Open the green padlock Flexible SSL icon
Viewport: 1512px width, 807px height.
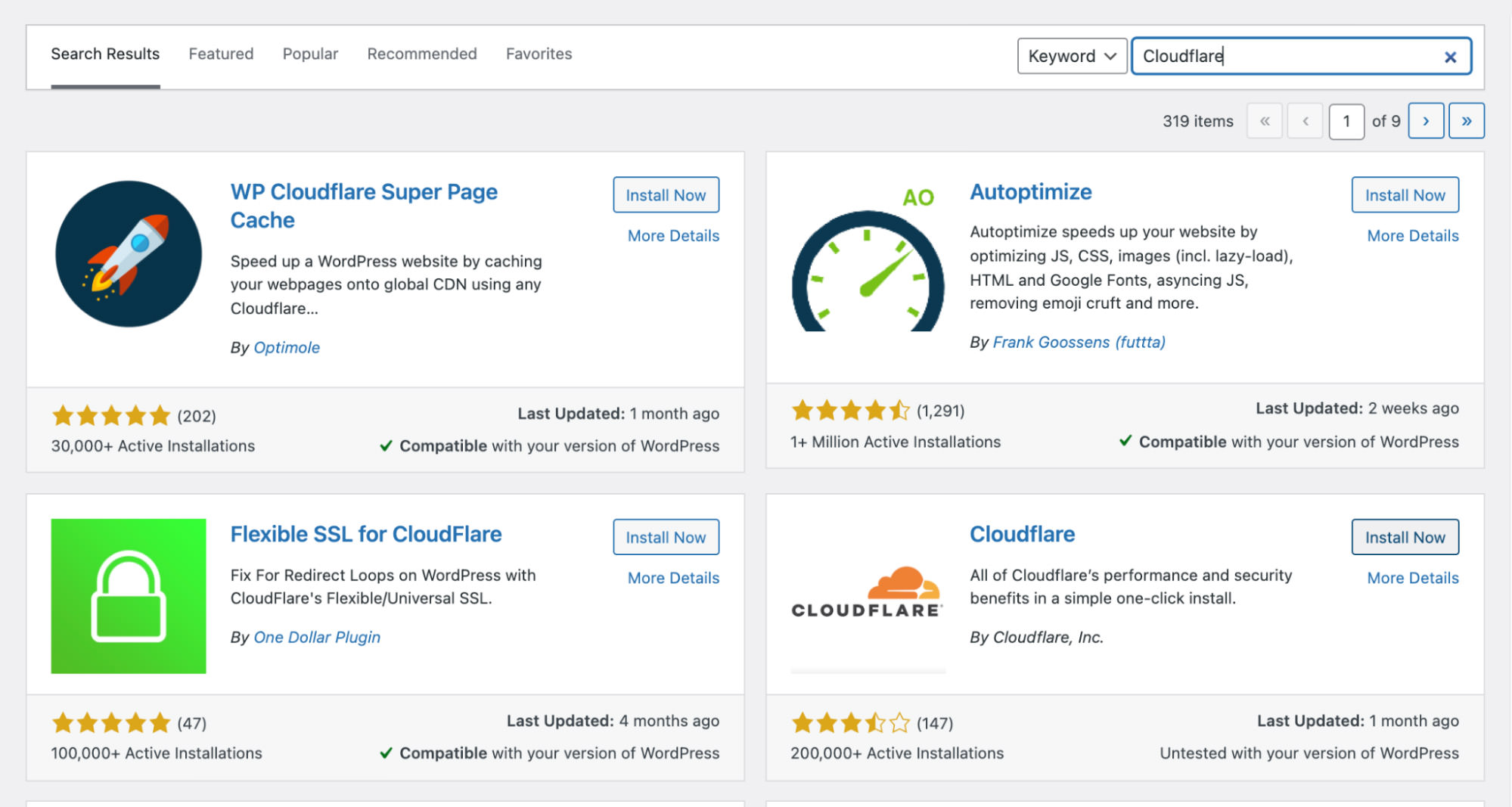(x=129, y=596)
